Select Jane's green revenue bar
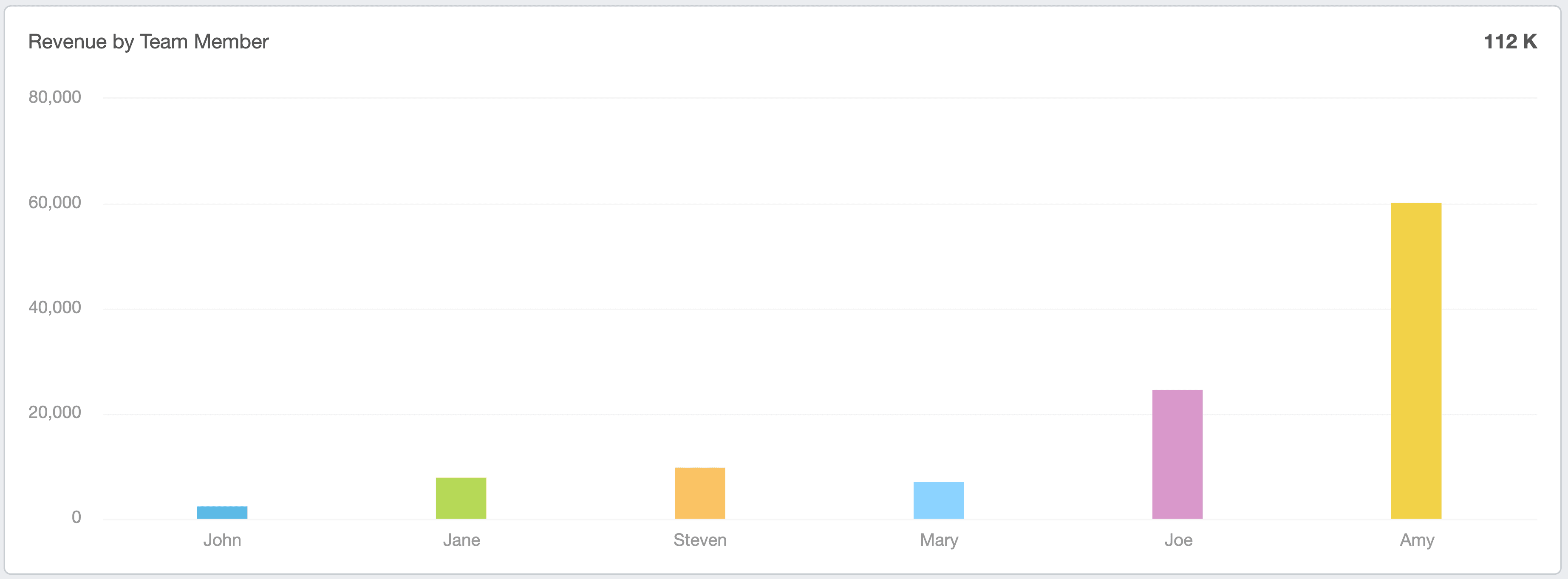1568x579 pixels. pyautogui.click(x=461, y=498)
